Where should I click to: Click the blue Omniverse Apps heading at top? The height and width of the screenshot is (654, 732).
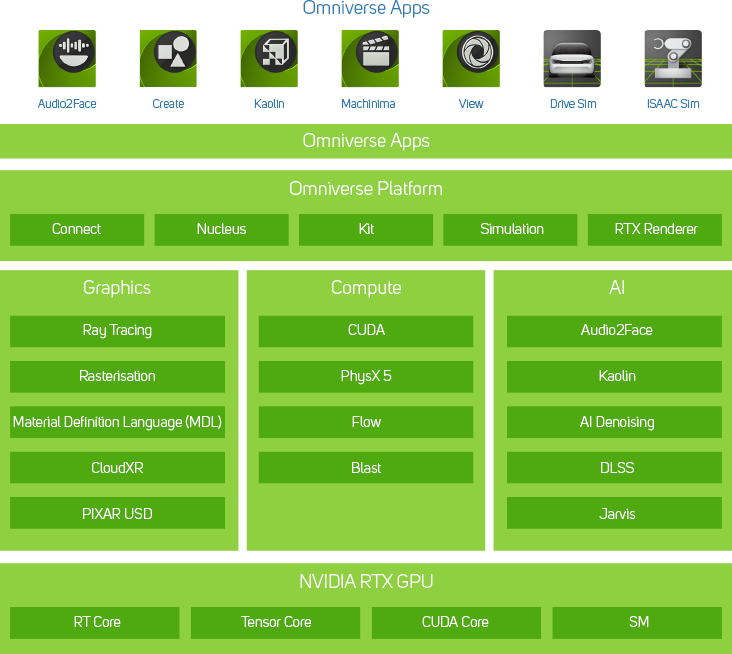coord(366,8)
